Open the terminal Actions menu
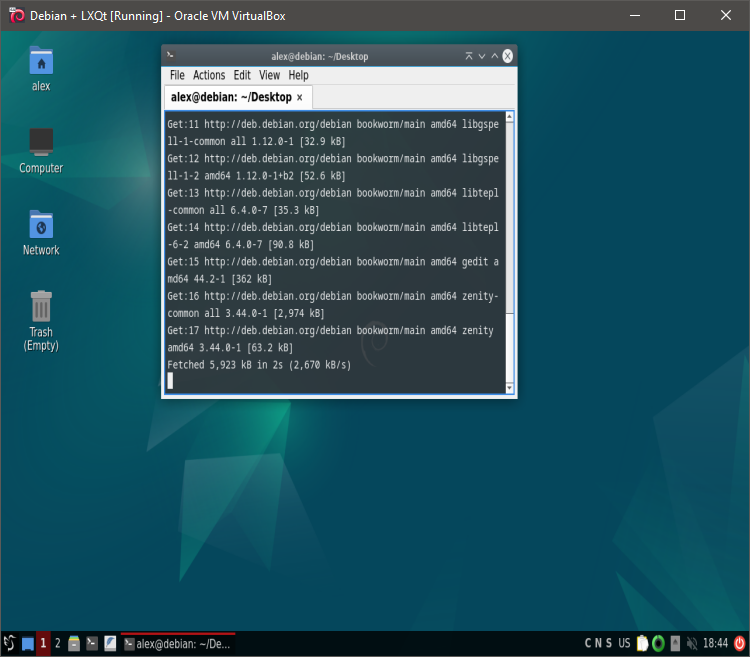The height and width of the screenshot is (657, 750). click(x=209, y=76)
